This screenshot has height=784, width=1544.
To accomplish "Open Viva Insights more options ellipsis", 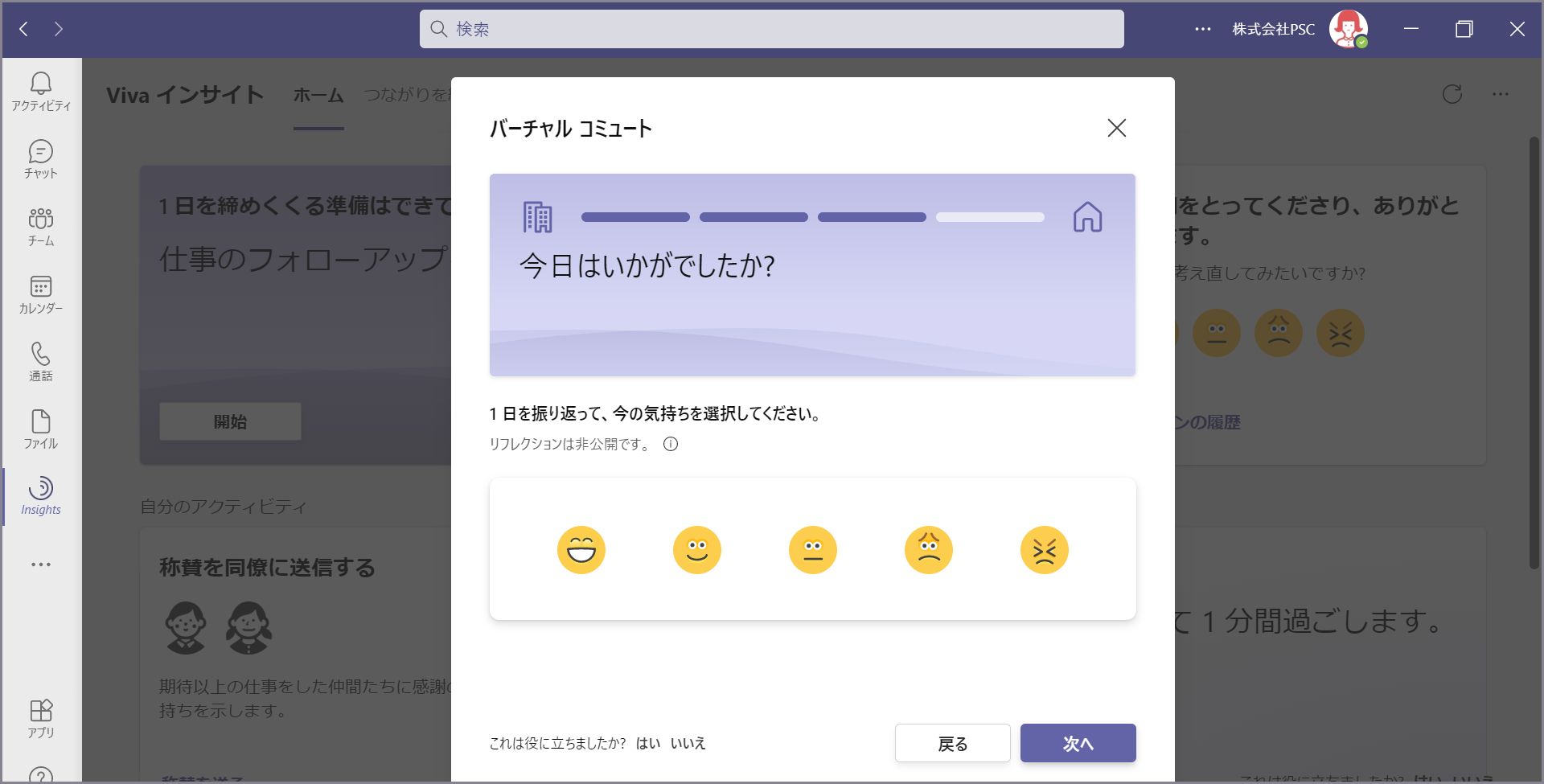I will [x=1501, y=94].
